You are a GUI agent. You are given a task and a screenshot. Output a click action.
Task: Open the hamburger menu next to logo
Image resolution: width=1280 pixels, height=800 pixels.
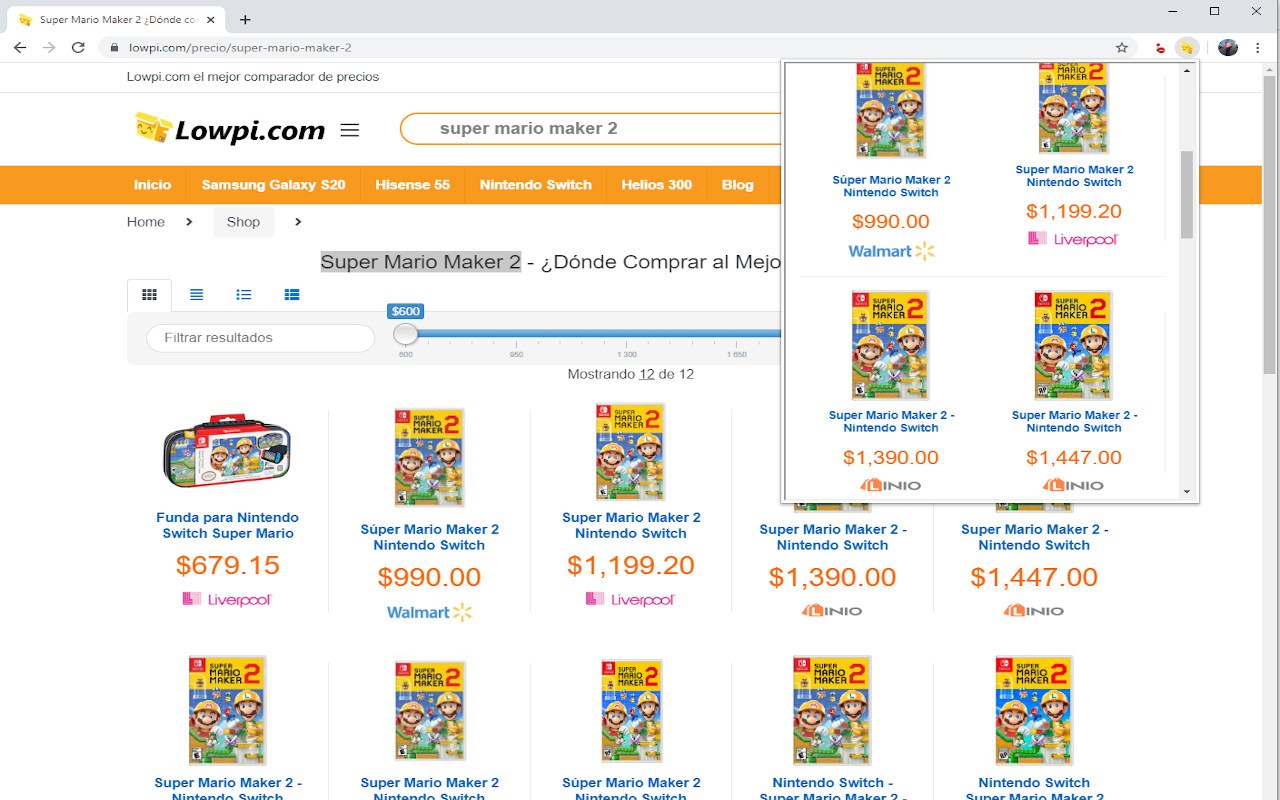349,130
